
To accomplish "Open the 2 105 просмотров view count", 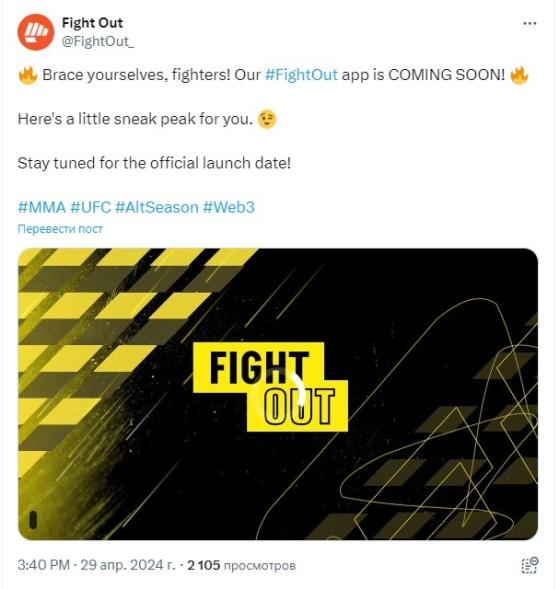I will click(x=241, y=565).
